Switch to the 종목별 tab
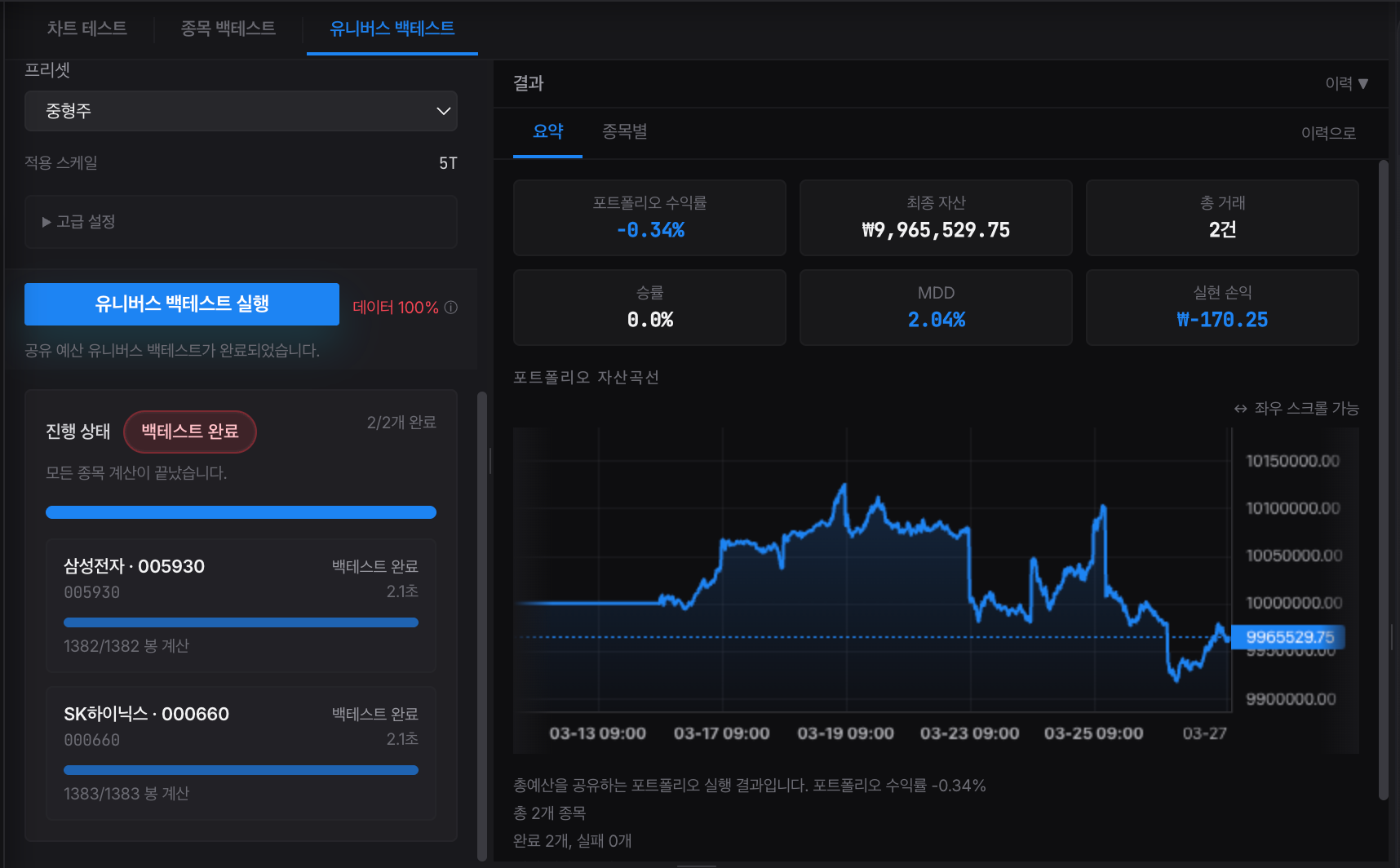This screenshot has width=1400, height=868. pyautogui.click(x=624, y=131)
